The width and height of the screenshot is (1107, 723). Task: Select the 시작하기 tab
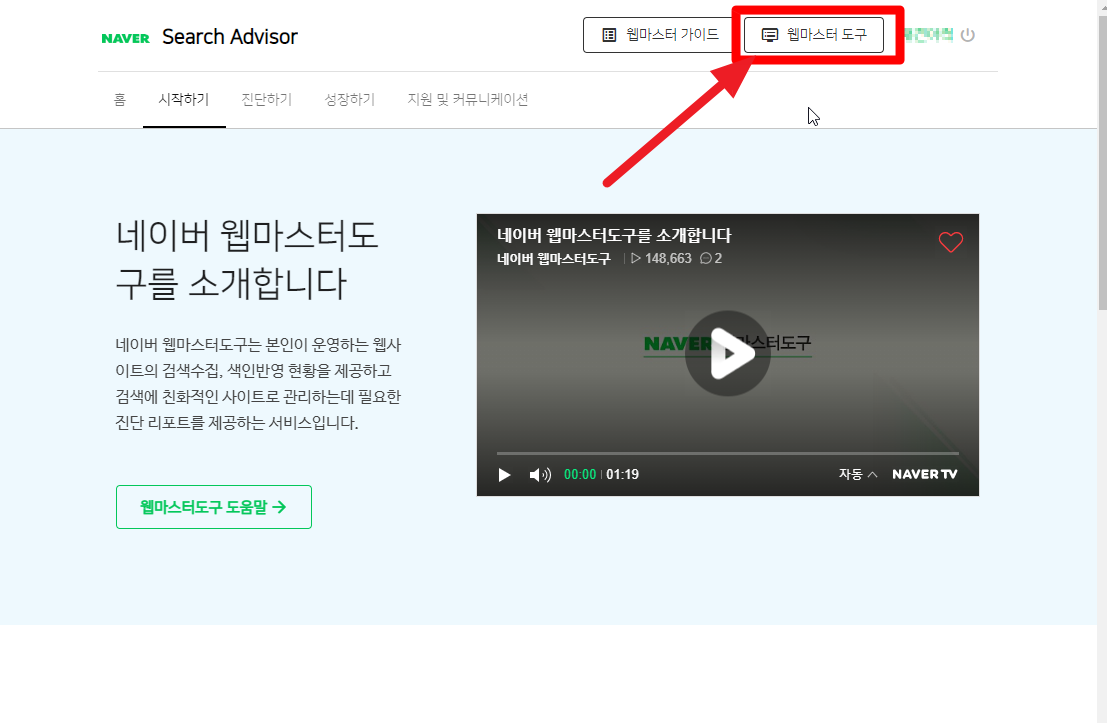click(x=184, y=100)
